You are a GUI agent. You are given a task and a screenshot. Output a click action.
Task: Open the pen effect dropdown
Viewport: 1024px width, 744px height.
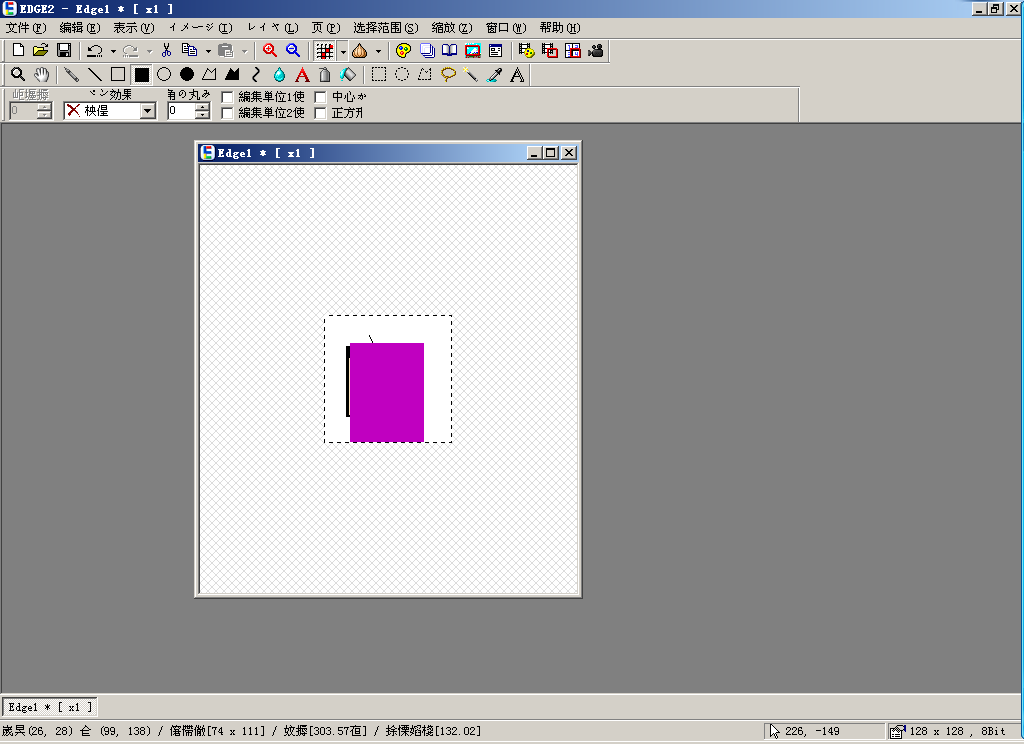pyautogui.click(x=148, y=111)
